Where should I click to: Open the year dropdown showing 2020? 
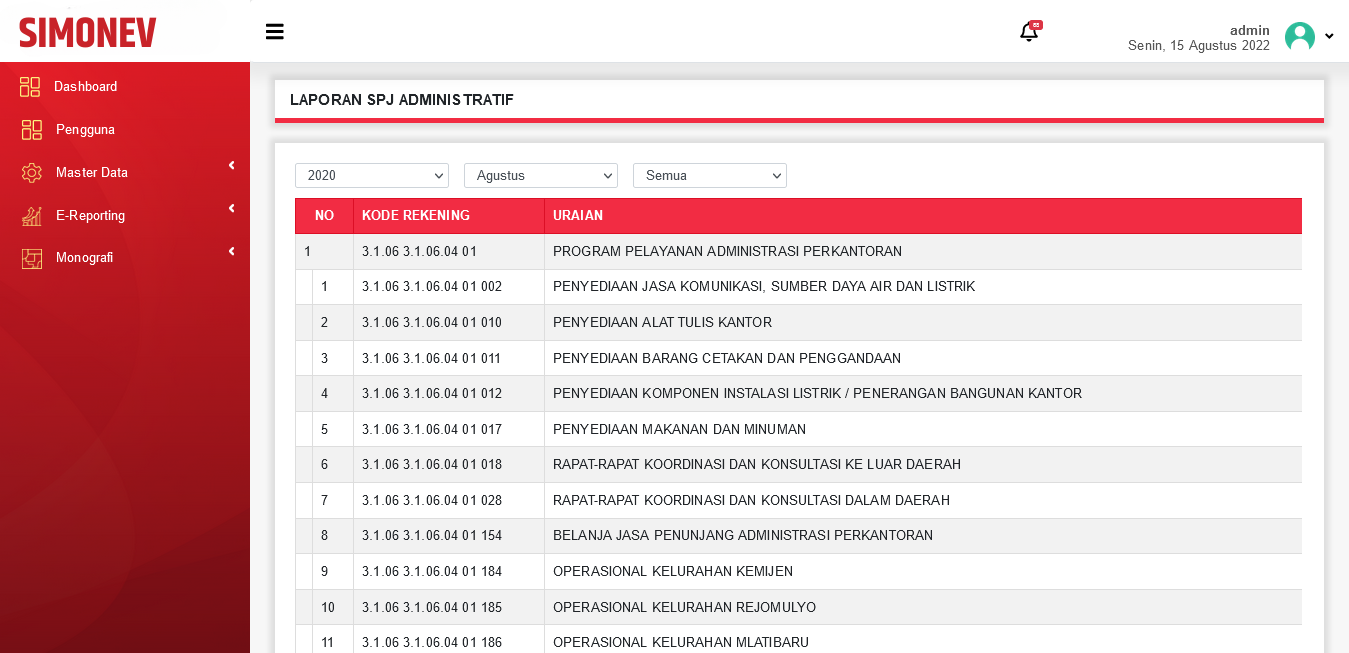371,176
